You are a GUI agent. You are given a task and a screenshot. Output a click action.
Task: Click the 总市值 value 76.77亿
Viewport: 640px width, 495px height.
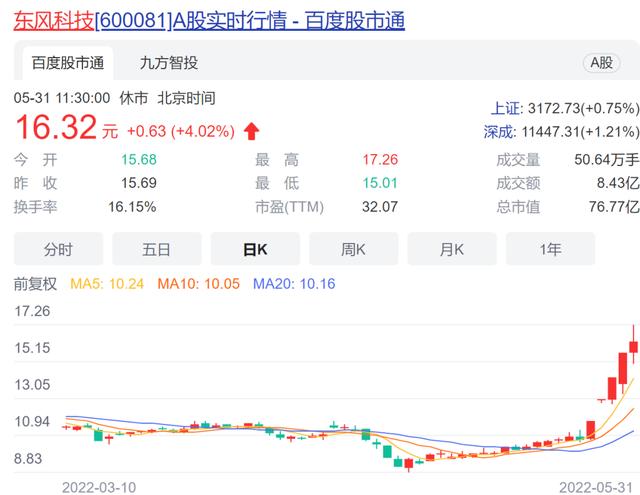[614, 206]
